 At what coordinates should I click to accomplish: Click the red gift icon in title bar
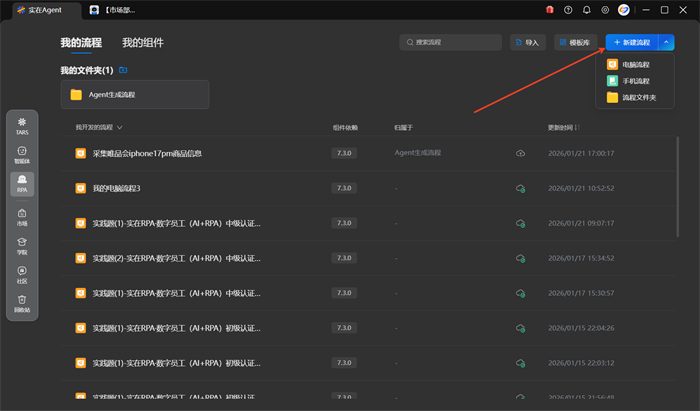click(549, 10)
